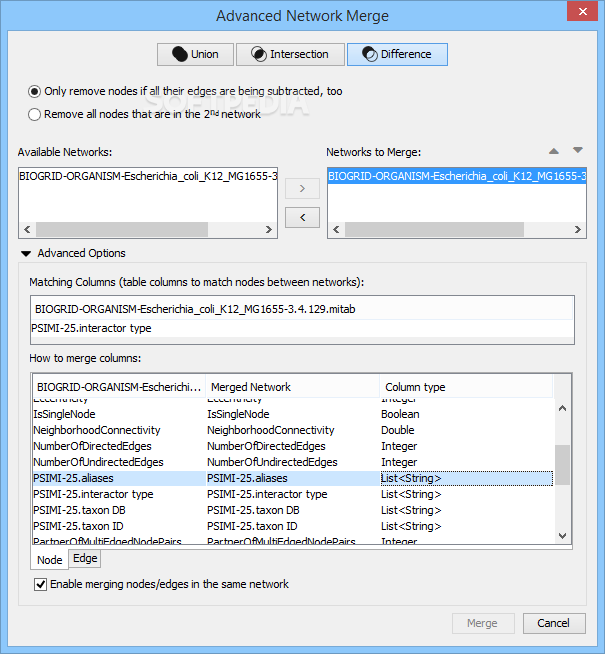Select PSIMI-25.taxon ID source row
Image resolution: width=605 pixels, height=654 pixels.
click(119, 526)
